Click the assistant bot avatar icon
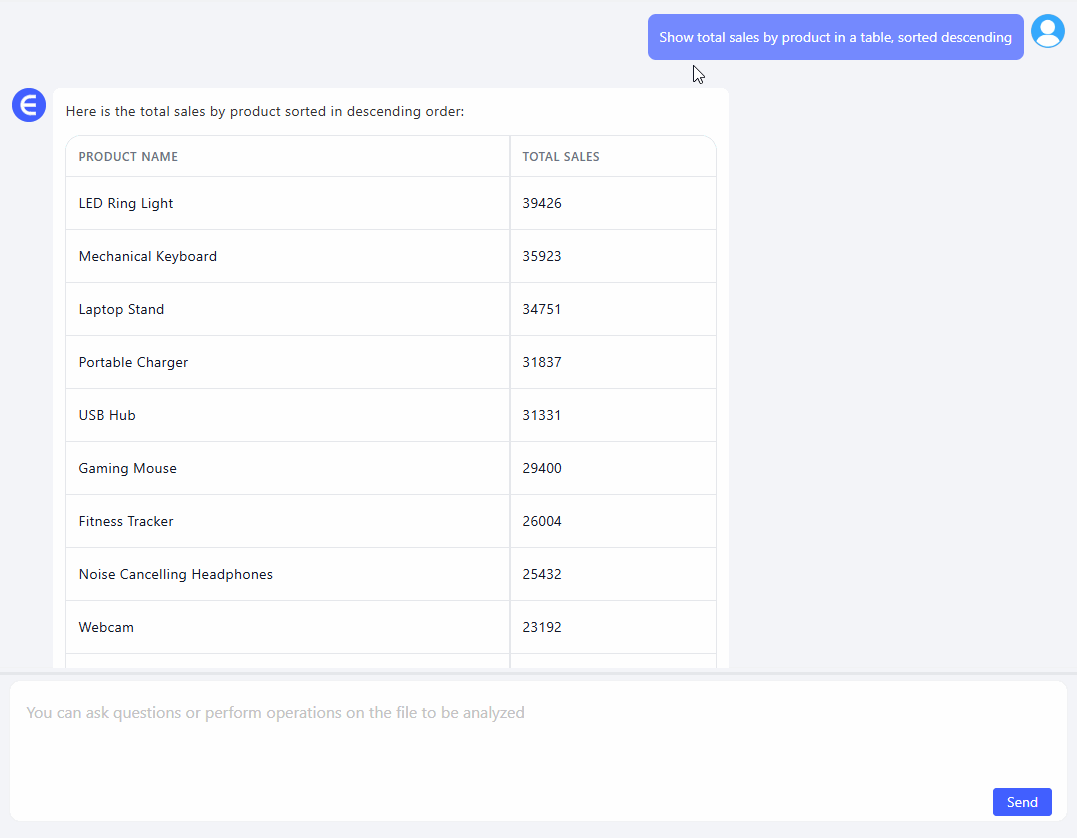1077x838 pixels. pyautogui.click(x=29, y=105)
